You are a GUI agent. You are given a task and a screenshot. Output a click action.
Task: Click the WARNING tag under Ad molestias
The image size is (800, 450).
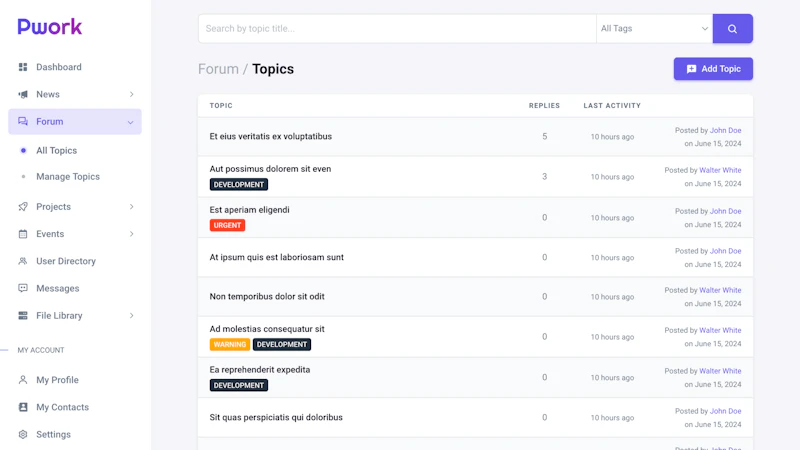(230, 344)
